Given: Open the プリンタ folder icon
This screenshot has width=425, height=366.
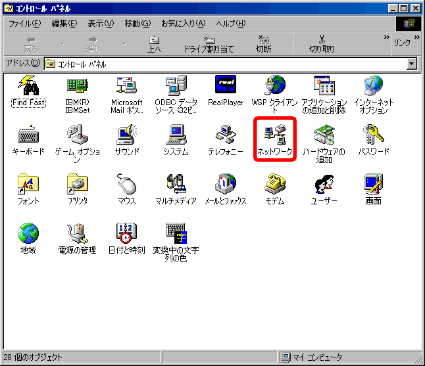Looking at the screenshot, I should click(x=77, y=189).
